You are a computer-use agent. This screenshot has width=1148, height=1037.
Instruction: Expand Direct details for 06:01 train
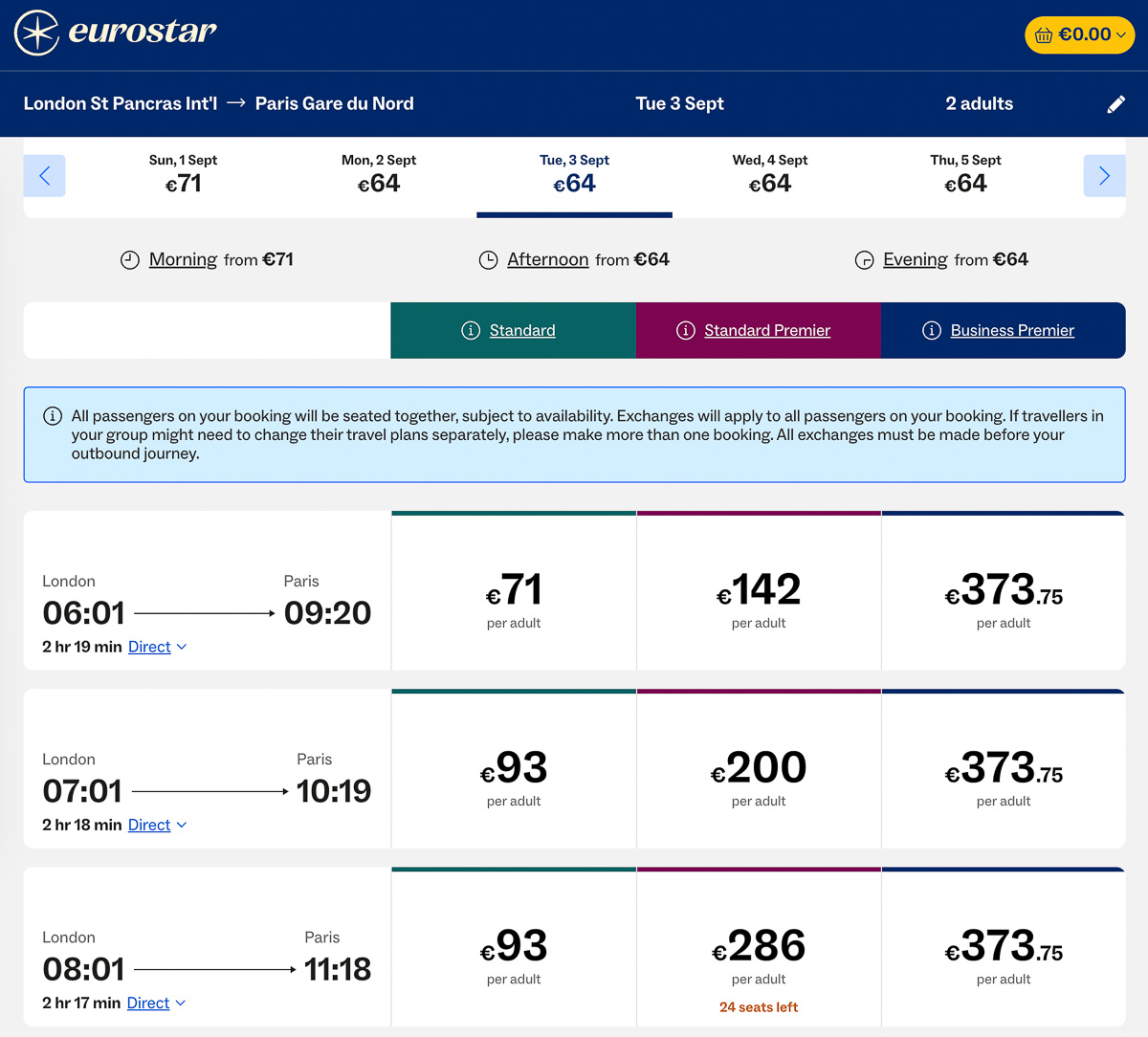[157, 647]
